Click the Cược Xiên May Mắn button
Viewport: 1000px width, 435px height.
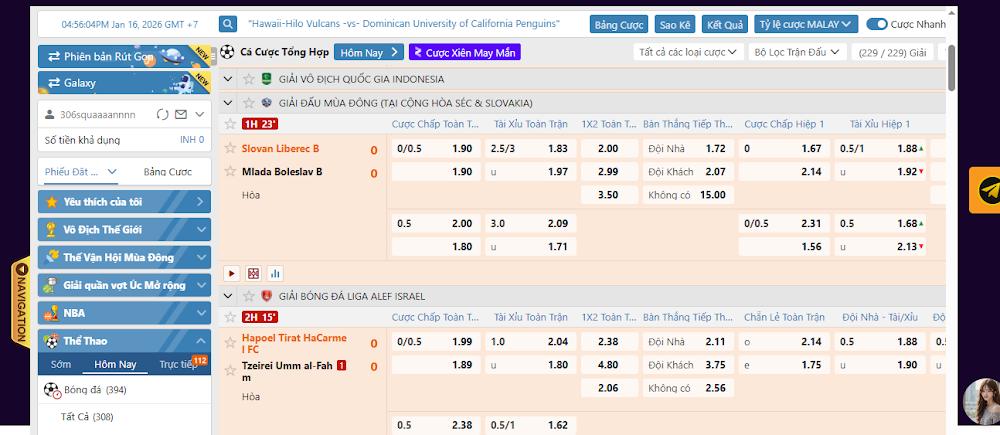(x=464, y=52)
